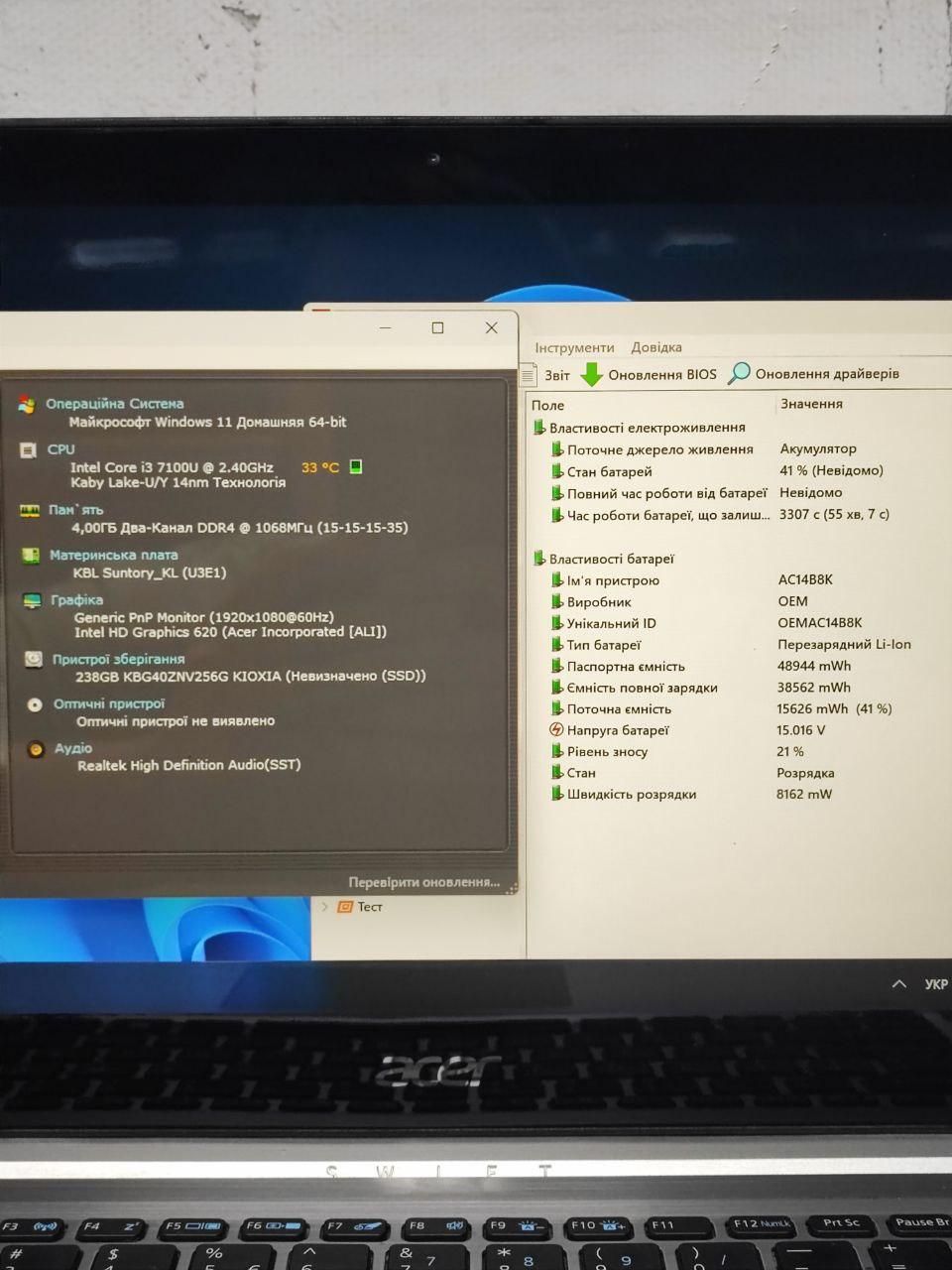Click the icon beside Паспортна ємність

pyautogui.click(x=556, y=666)
